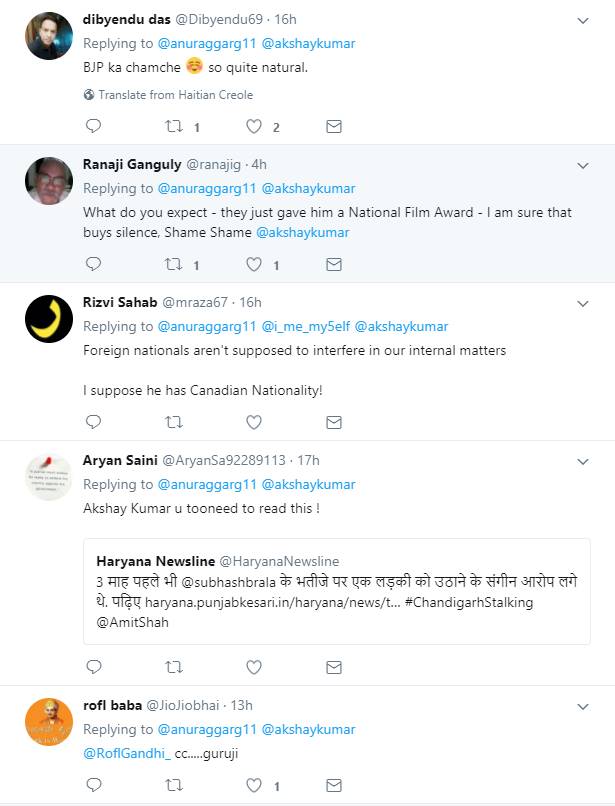Send Ranaji Ganguly's tweet via direct message
This screenshot has width=615, height=806.
click(334, 264)
